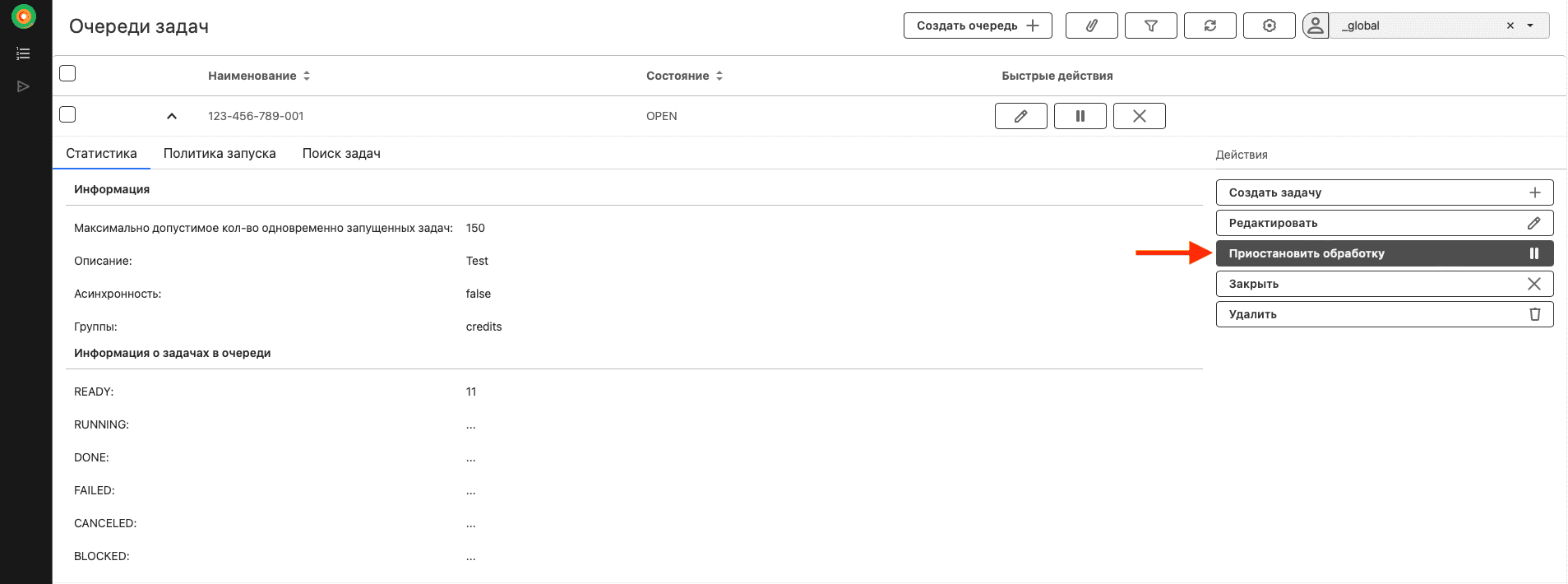Open the settings gear button
The height and width of the screenshot is (584, 1568).
[1269, 25]
